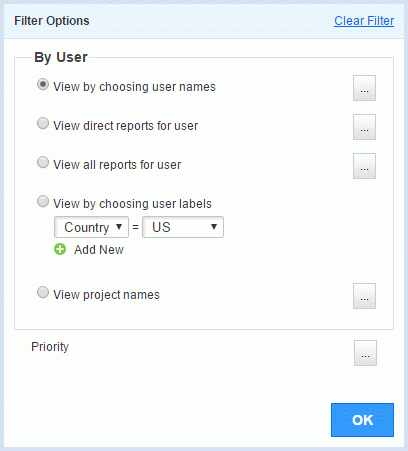Select View direct reports for user radio
Image resolution: width=408 pixels, height=451 pixels.
[x=43, y=124]
